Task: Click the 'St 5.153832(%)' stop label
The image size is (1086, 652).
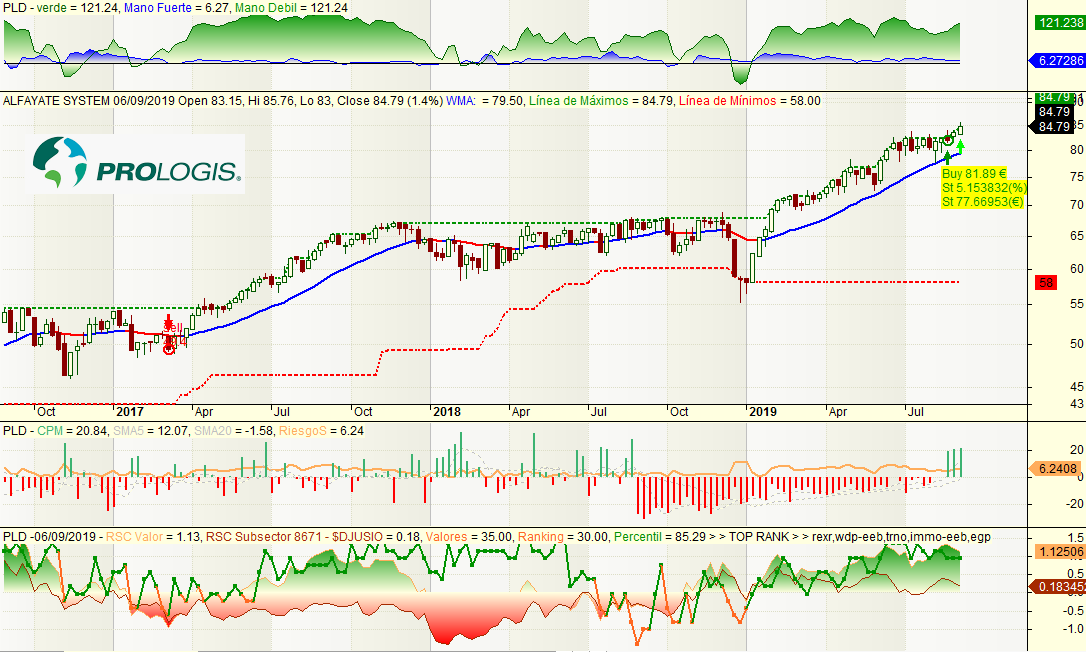Action: point(983,188)
